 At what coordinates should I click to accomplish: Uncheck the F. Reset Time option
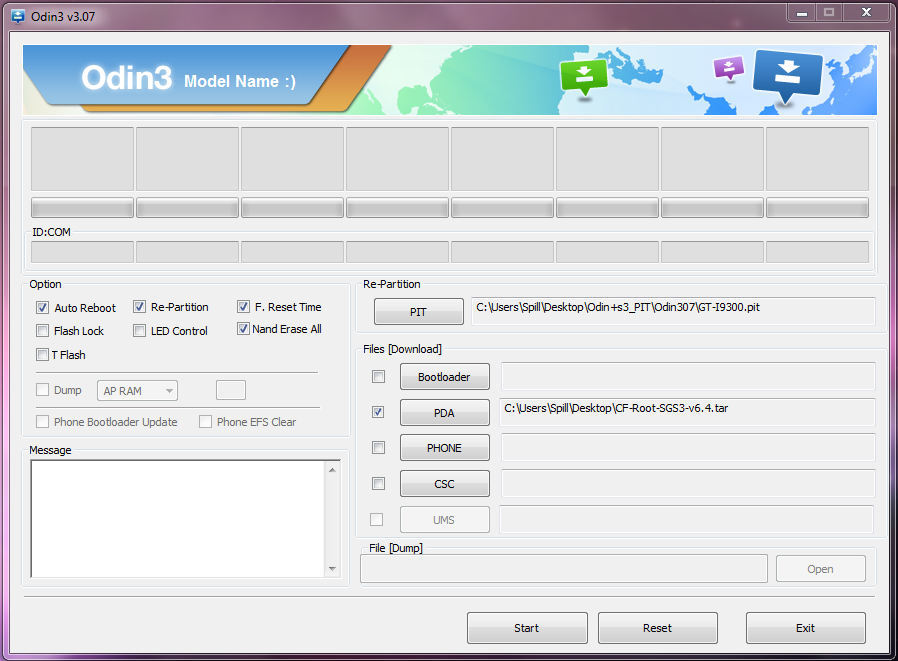click(243, 307)
